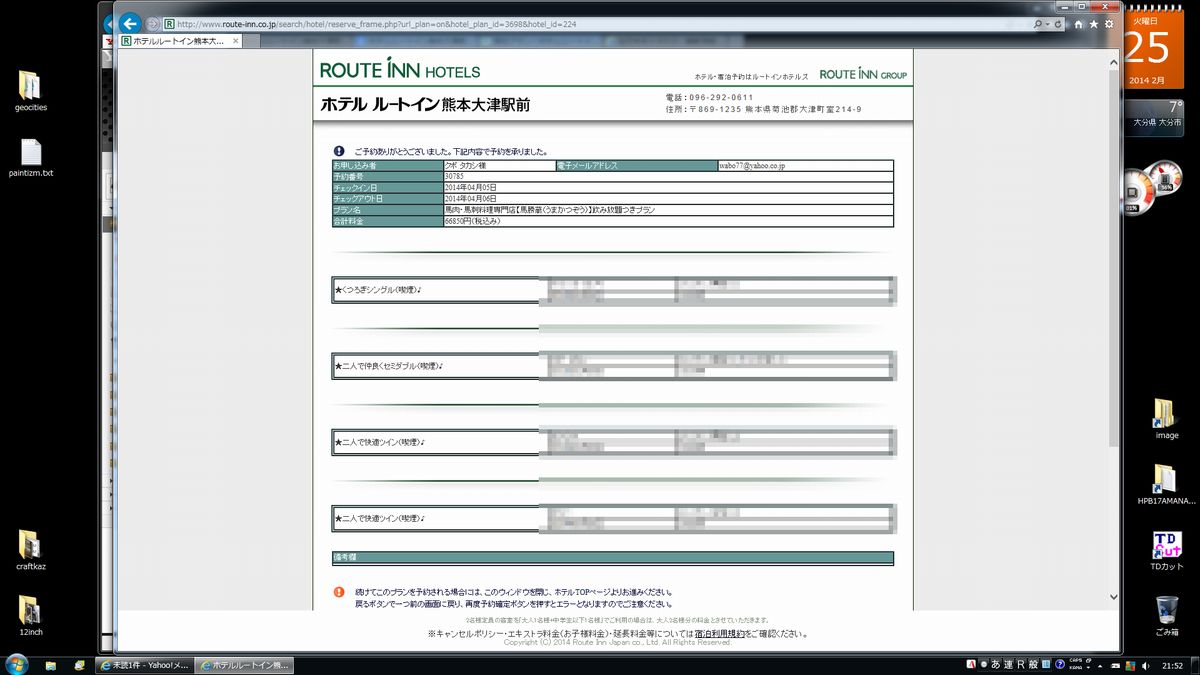Click the taskbar clock 21:52

[1172, 666]
